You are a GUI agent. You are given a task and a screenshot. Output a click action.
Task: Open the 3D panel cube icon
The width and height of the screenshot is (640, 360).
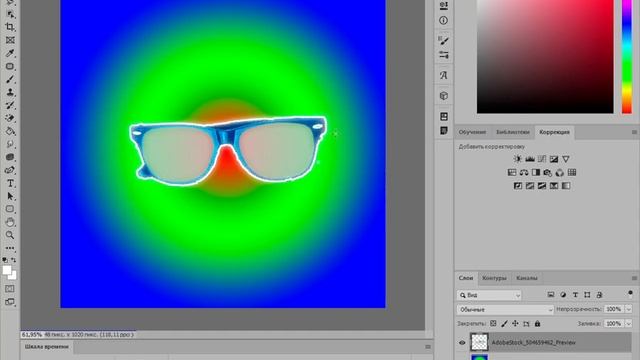coord(443,96)
